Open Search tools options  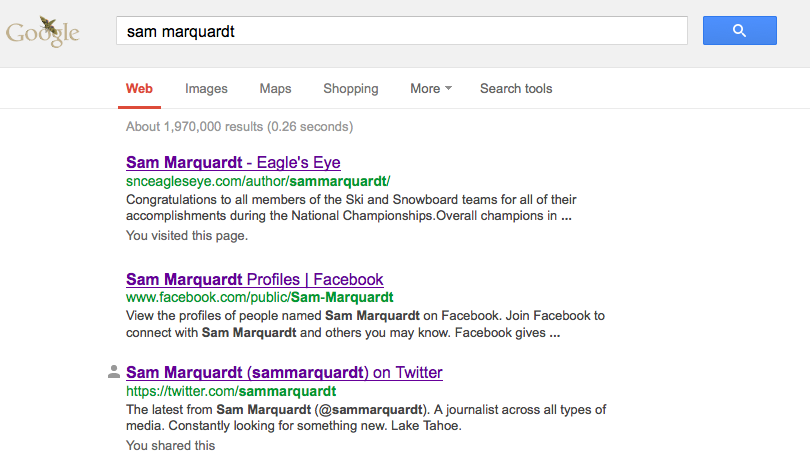(x=515, y=88)
